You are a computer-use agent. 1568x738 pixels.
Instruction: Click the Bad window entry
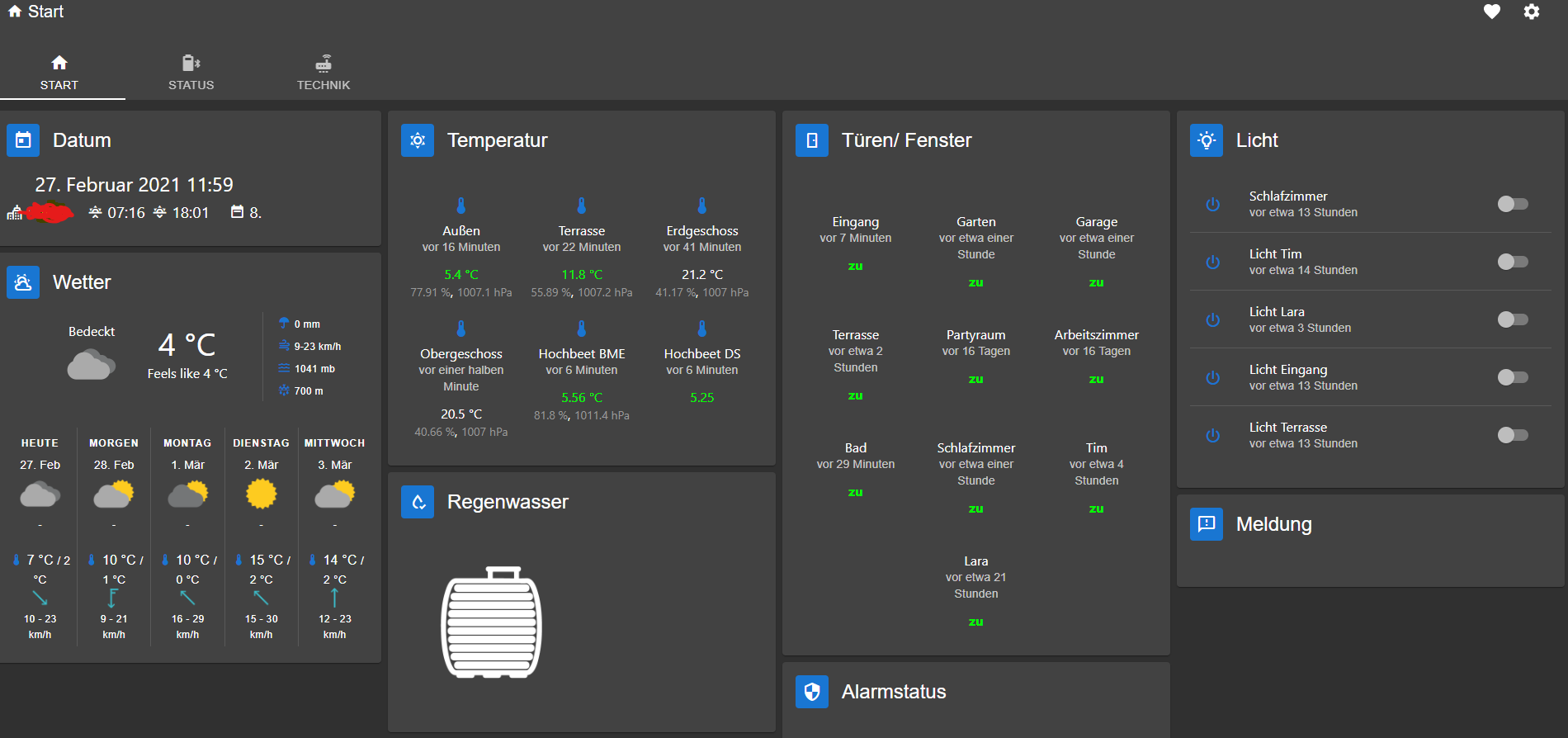click(x=856, y=469)
